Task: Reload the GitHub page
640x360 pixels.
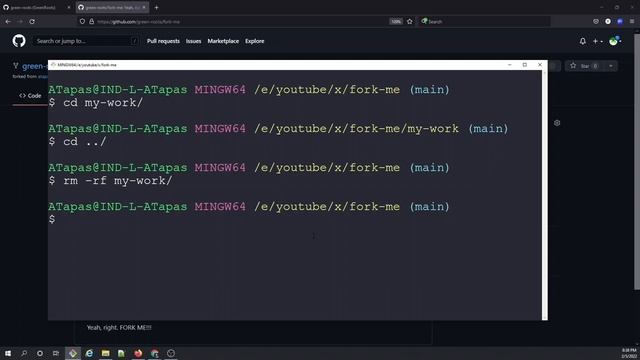Action: point(32,21)
